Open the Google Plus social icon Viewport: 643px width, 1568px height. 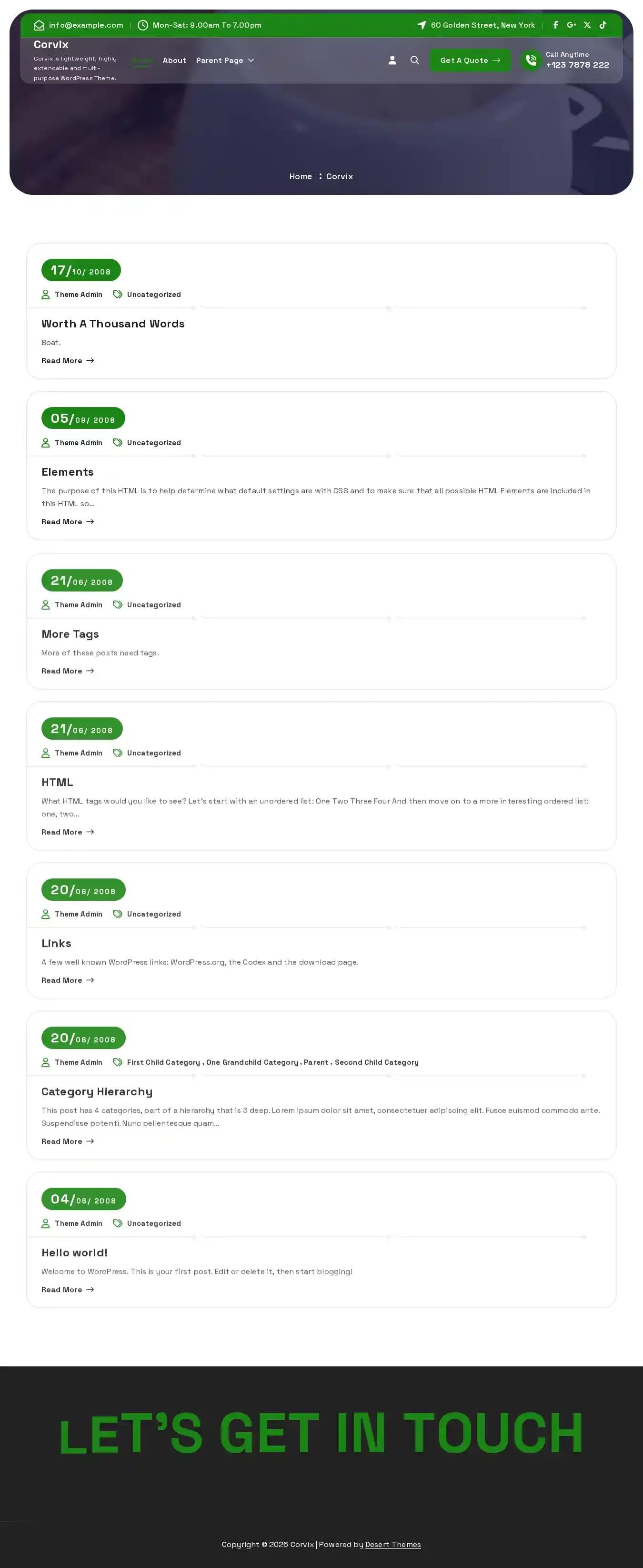click(572, 25)
